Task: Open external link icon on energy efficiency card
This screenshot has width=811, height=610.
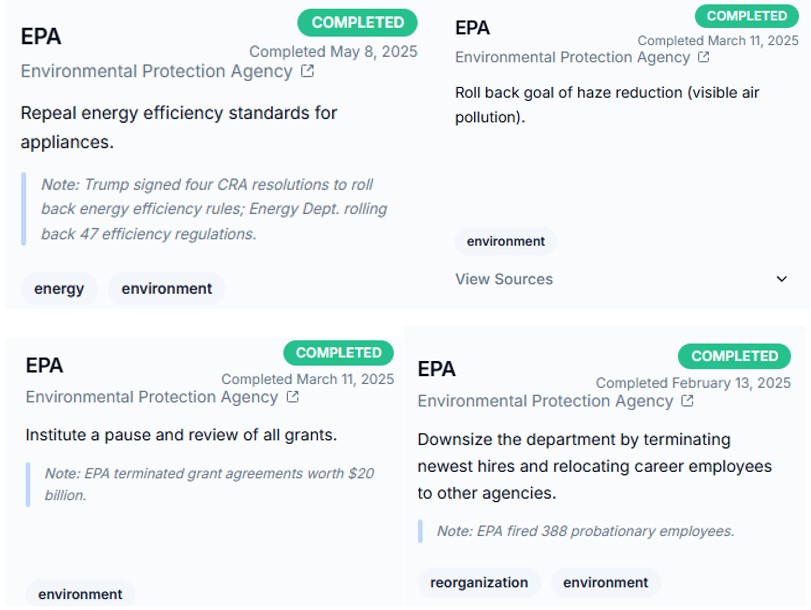Action: tap(308, 71)
